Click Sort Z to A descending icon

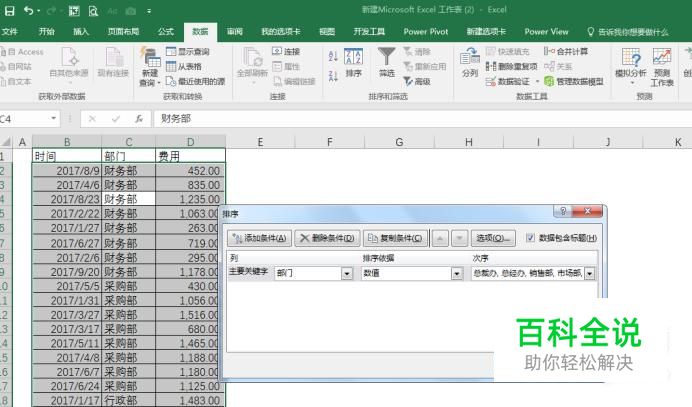coord(333,76)
